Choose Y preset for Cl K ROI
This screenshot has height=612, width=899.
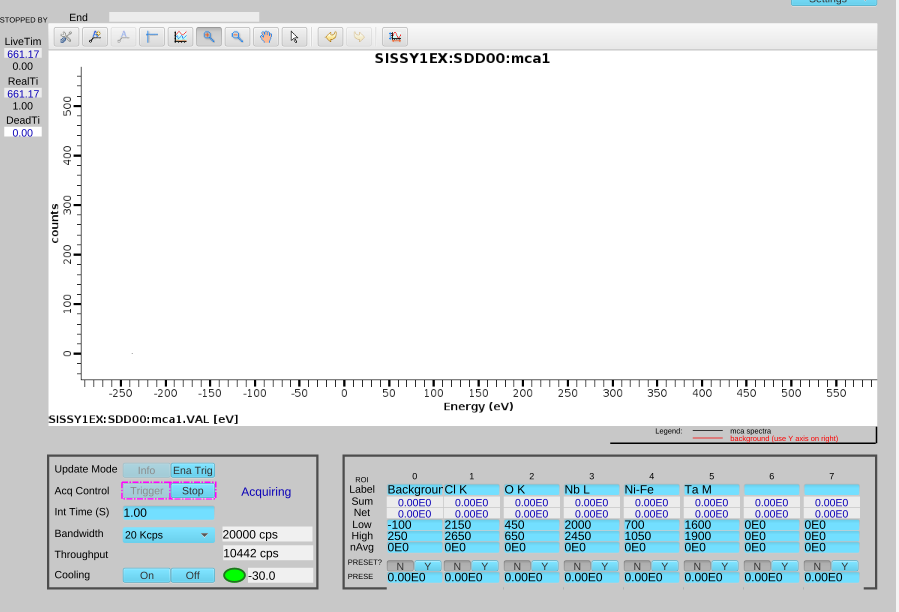(x=485, y=566)
